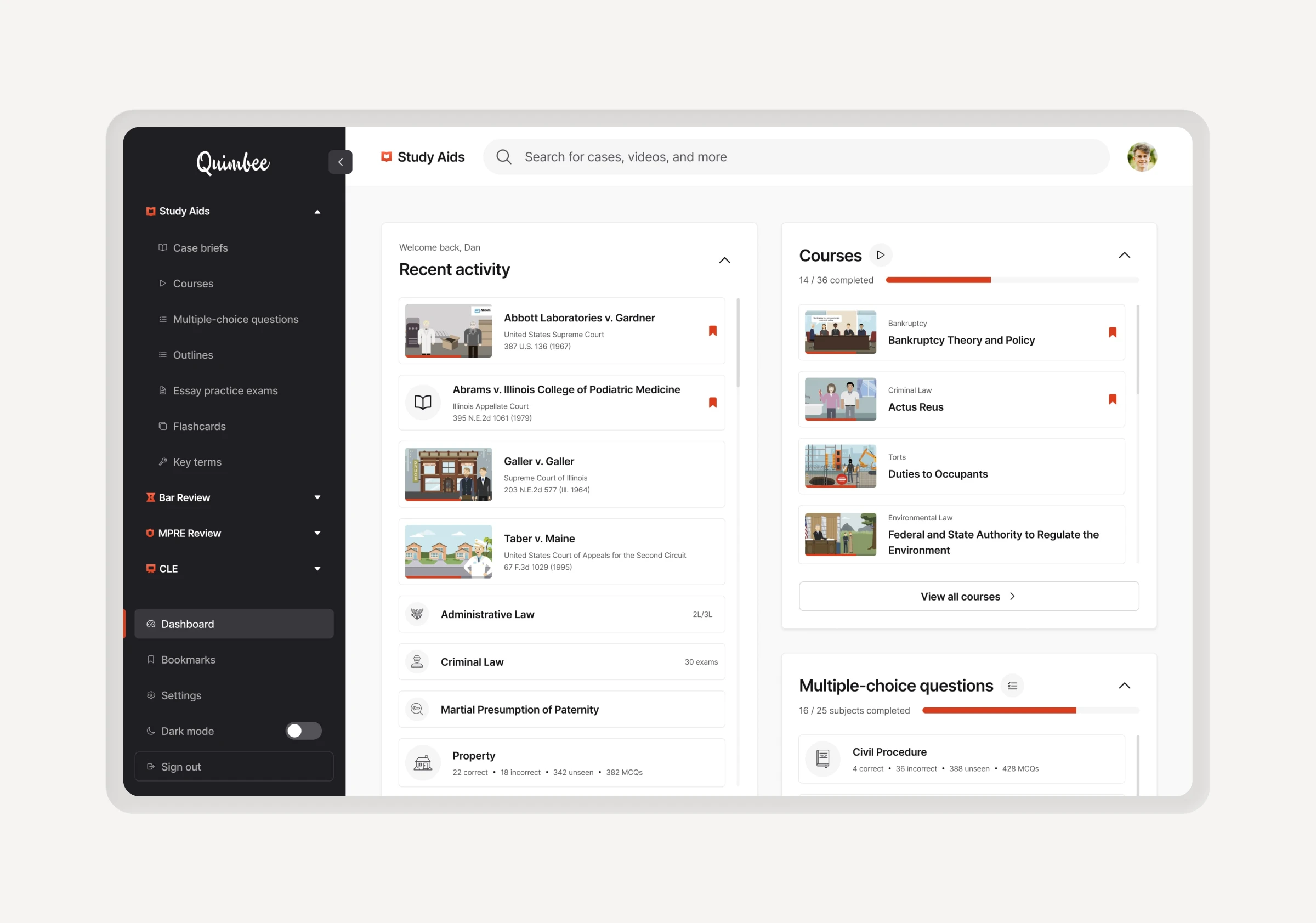Click View all courses button
Image resolution: width=1316 pixels, height=923 pixels.
[x=968, y=596]
